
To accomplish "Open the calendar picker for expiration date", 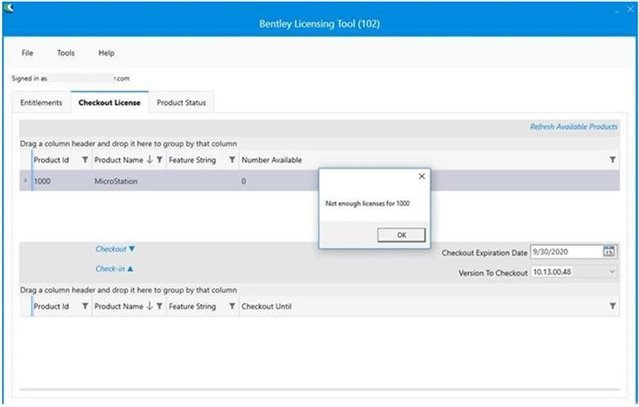I will pos(608,251).
